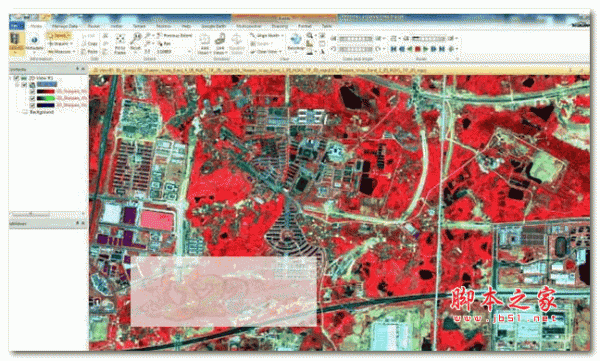Click the green roam backward arrow
600x361 pixels.
409,49
